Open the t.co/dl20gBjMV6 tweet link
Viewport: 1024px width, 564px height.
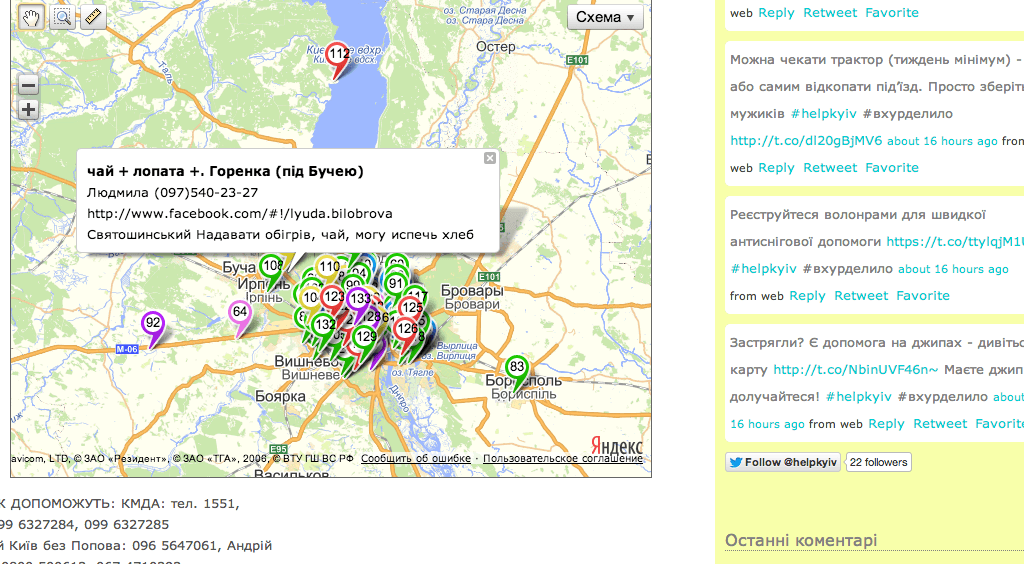click(x=806, y=141)
